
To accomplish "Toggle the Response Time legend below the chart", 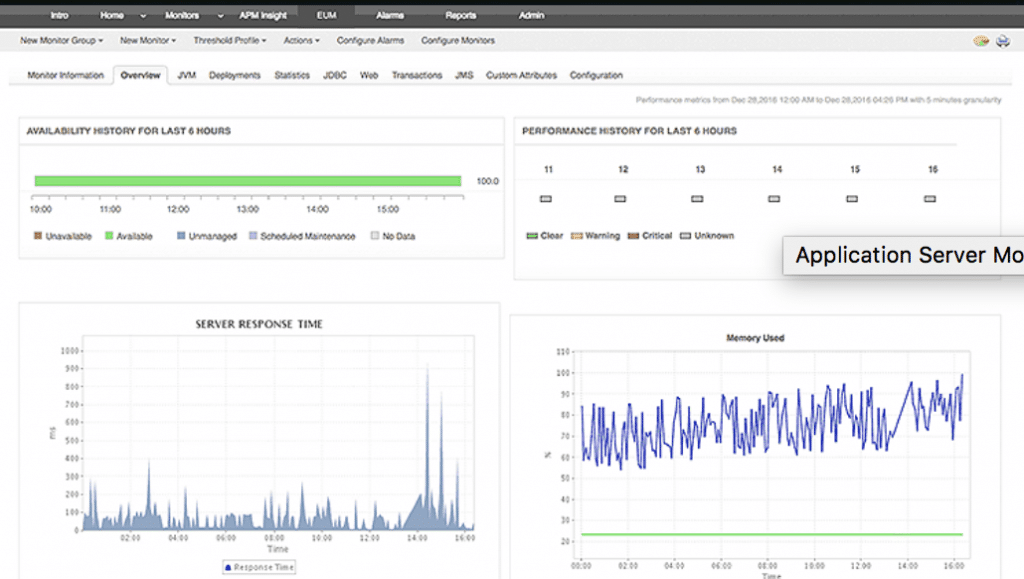I will click(258, 566).
